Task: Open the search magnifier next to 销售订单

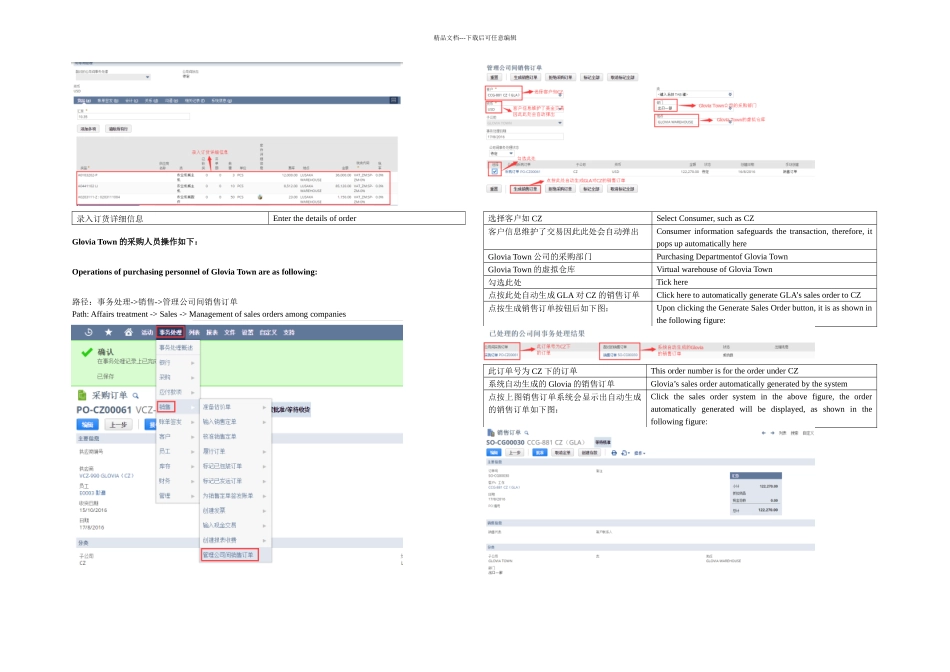Action: (526, 433)
